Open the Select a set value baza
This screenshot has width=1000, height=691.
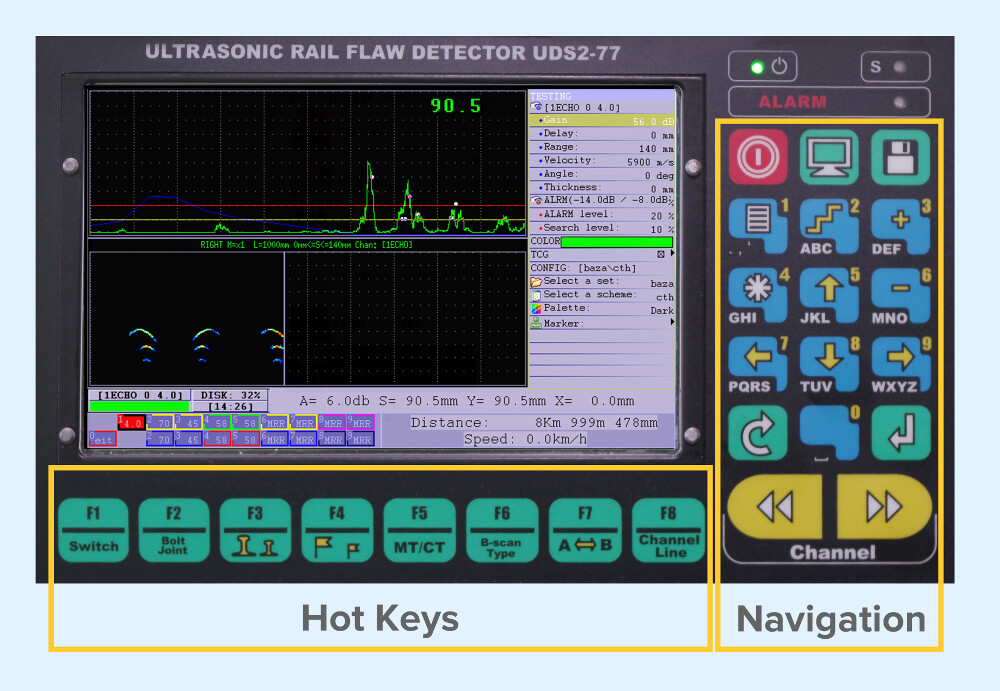click(x=661, y=283)
